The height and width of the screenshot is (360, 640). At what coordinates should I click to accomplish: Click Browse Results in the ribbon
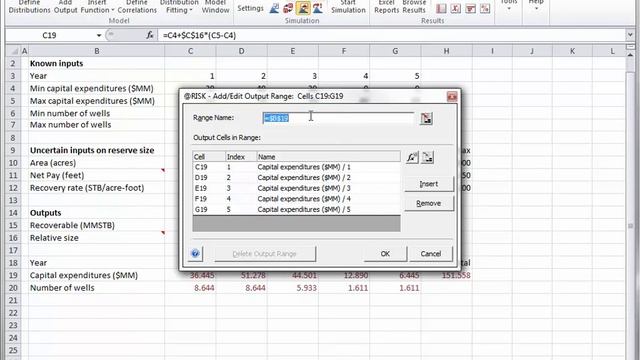coord(414,7)
